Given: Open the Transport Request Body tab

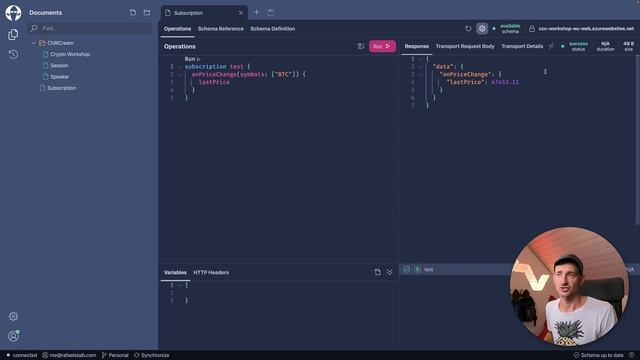Looking at the screenshot, I should tap(465, 46).
